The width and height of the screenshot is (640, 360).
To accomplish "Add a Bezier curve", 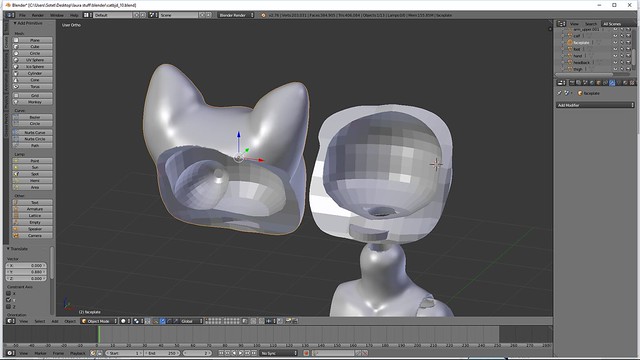I will (x=33, y=117).
